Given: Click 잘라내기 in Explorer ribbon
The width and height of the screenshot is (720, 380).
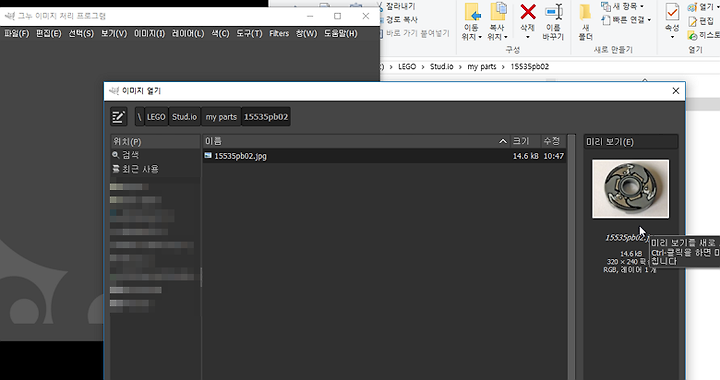Looking at the screenshot, I should coord(397,6).
